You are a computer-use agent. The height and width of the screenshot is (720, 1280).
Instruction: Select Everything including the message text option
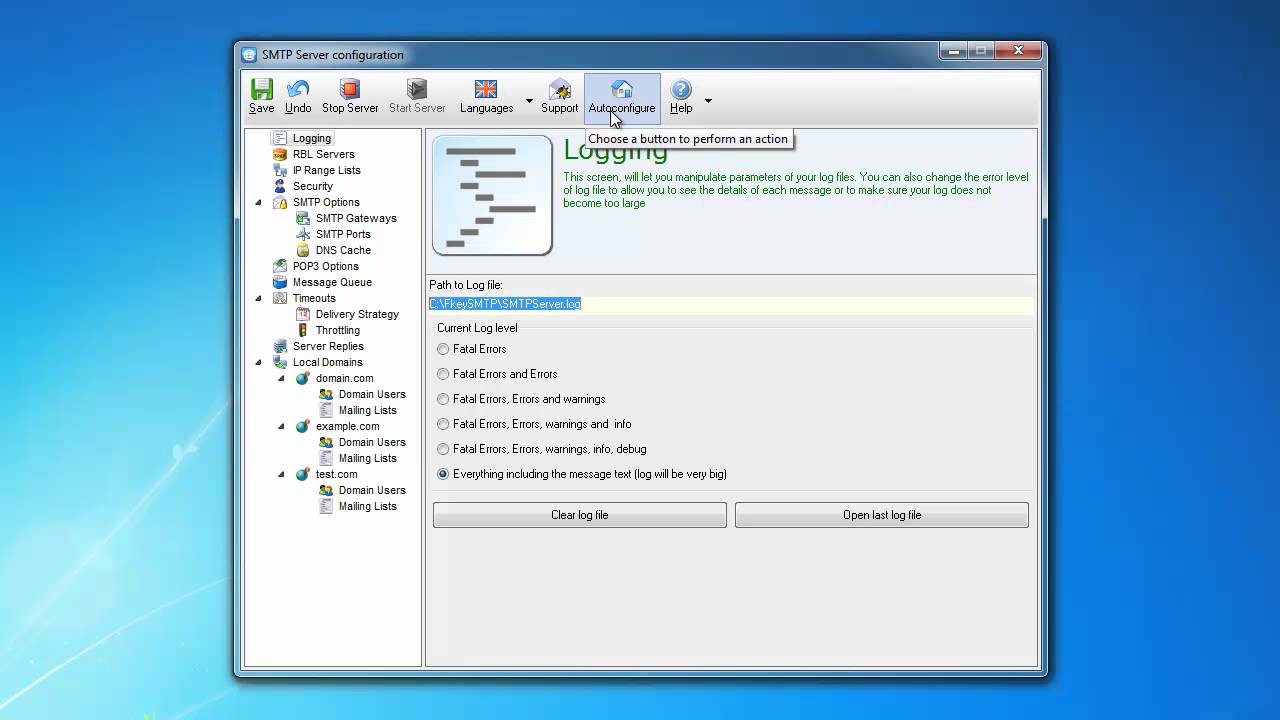click(443, 474)
